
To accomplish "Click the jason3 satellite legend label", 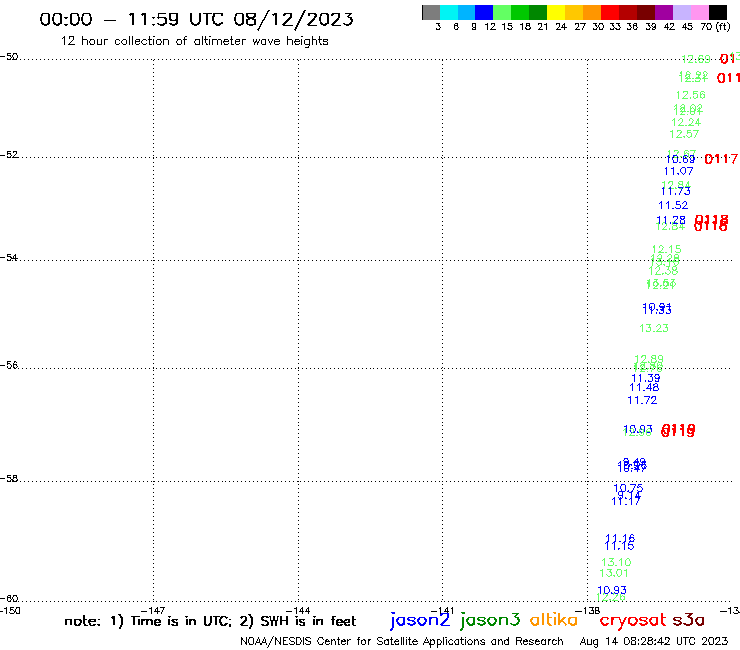I will tap(490, 620).
